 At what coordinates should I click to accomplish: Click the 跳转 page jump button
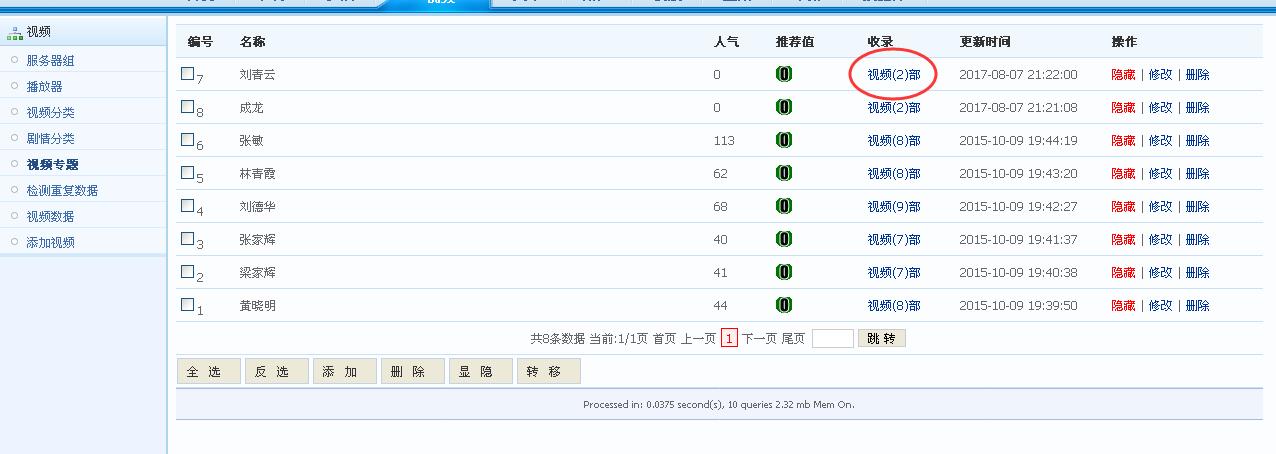[881, 339]
